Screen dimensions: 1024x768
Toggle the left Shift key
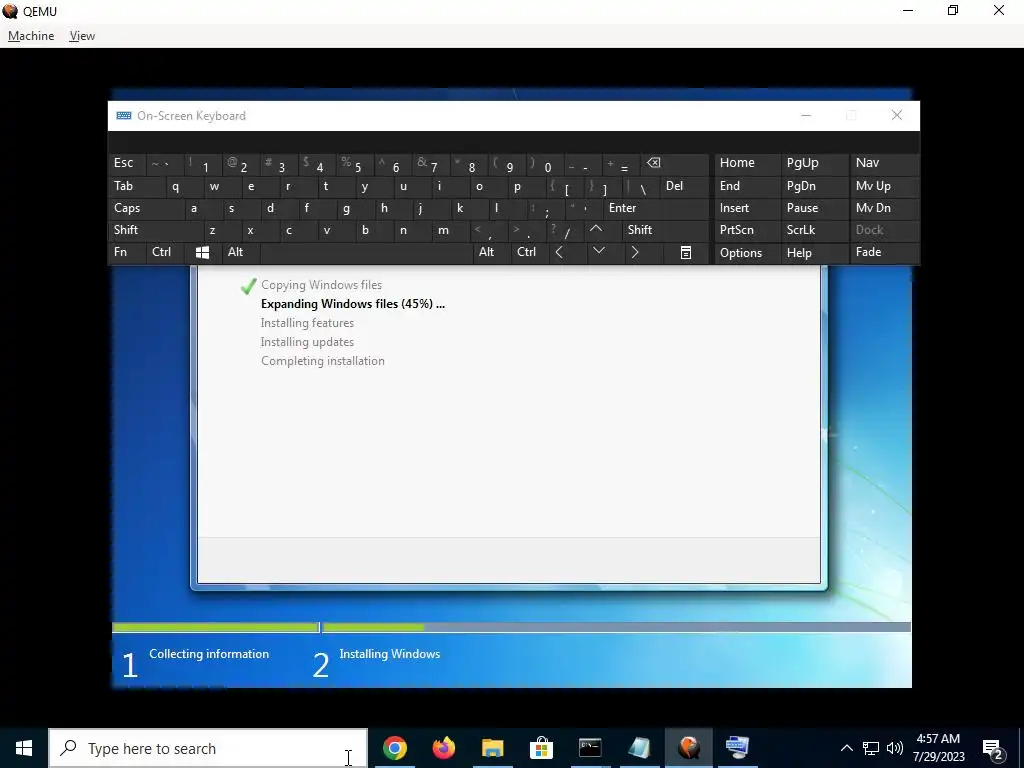click(x=155, y=230)
